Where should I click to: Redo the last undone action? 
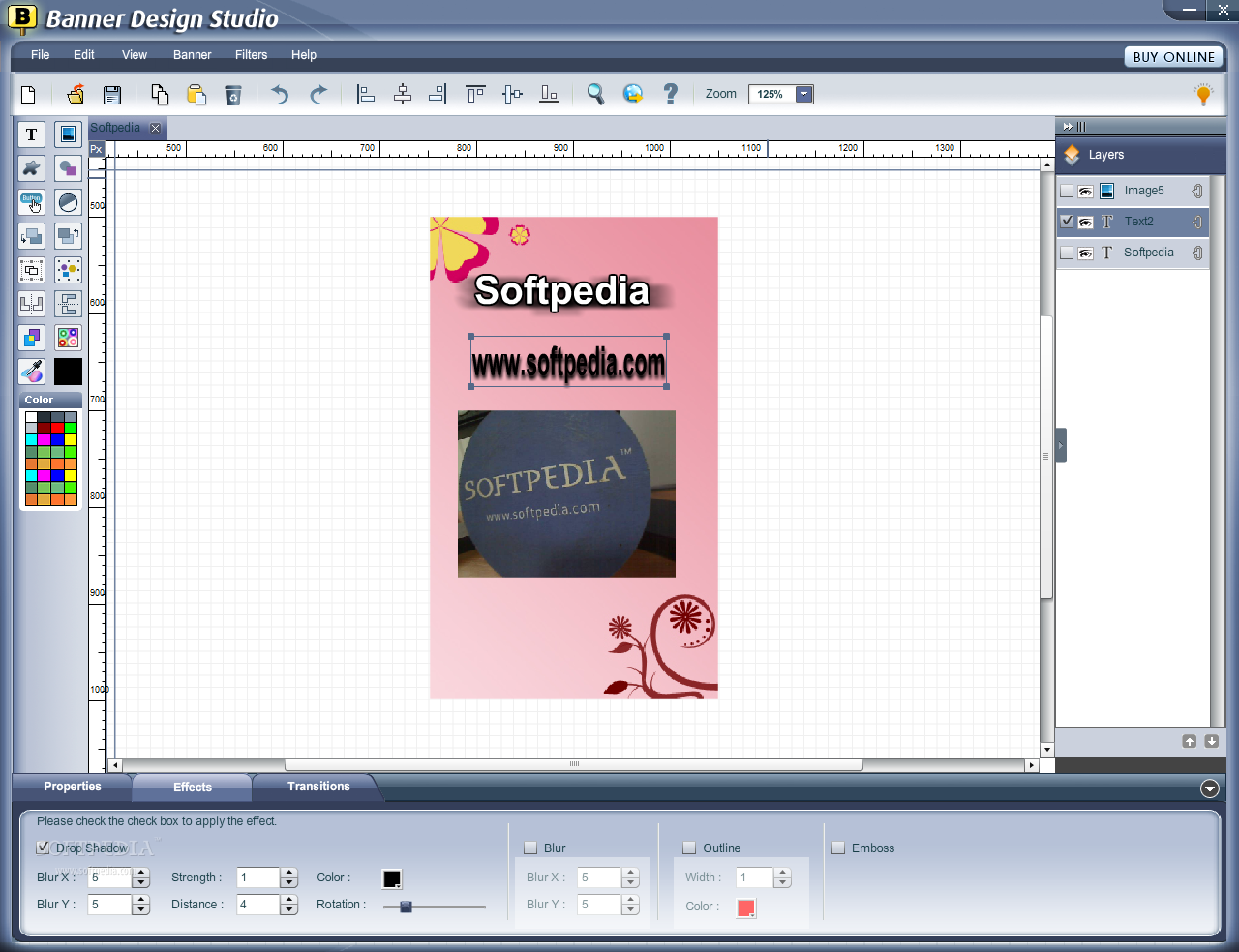[x=317, y=94]
